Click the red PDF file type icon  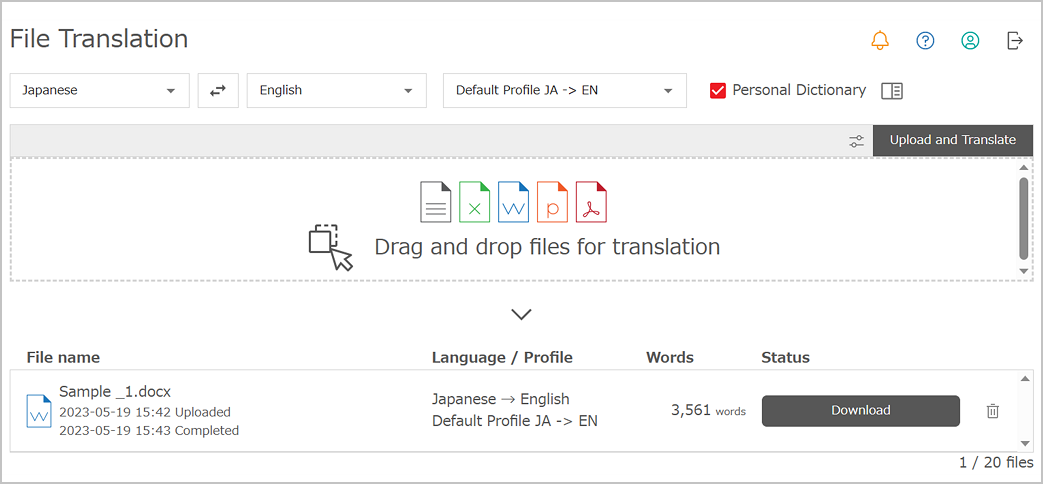click(591, 202)
